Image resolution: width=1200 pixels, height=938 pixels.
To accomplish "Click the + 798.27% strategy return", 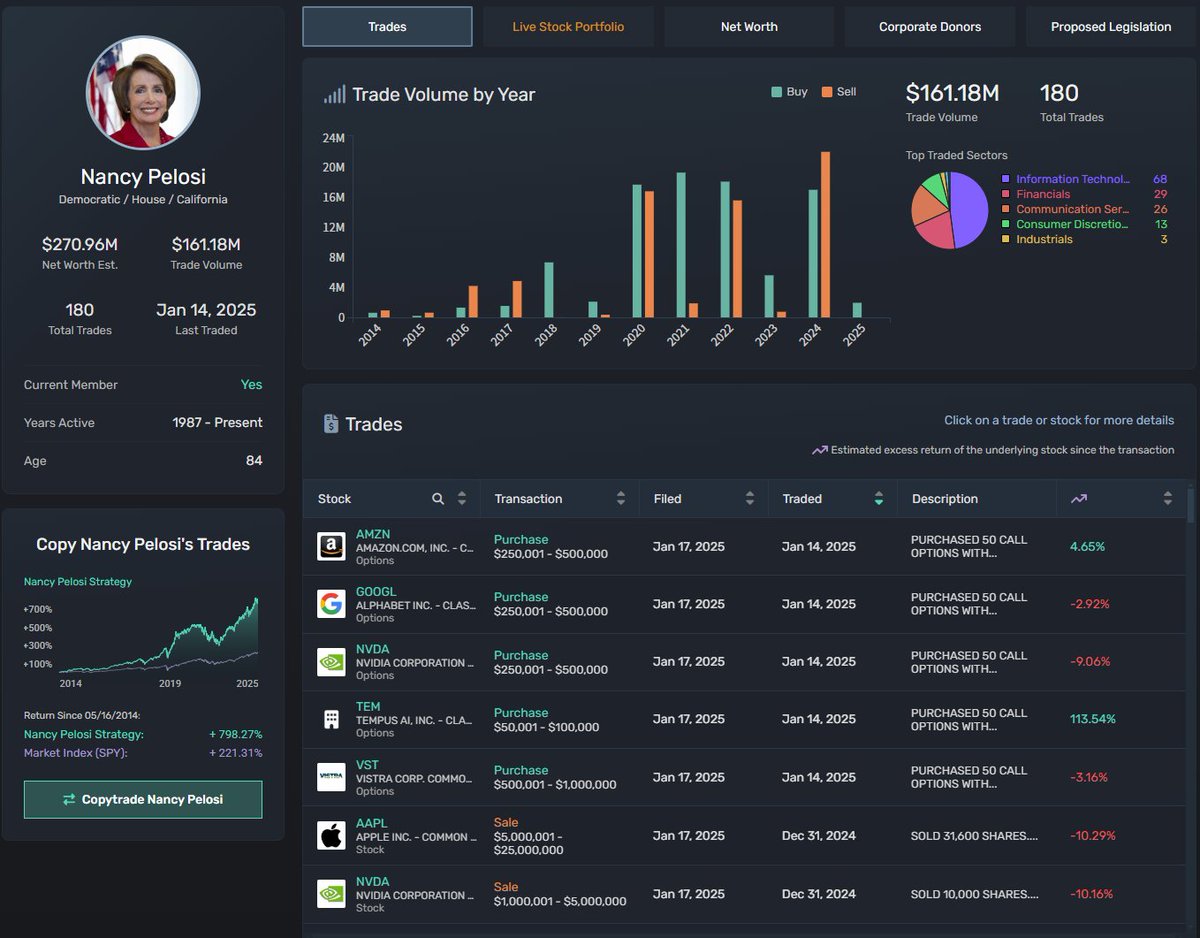I will tap(236, 734).
